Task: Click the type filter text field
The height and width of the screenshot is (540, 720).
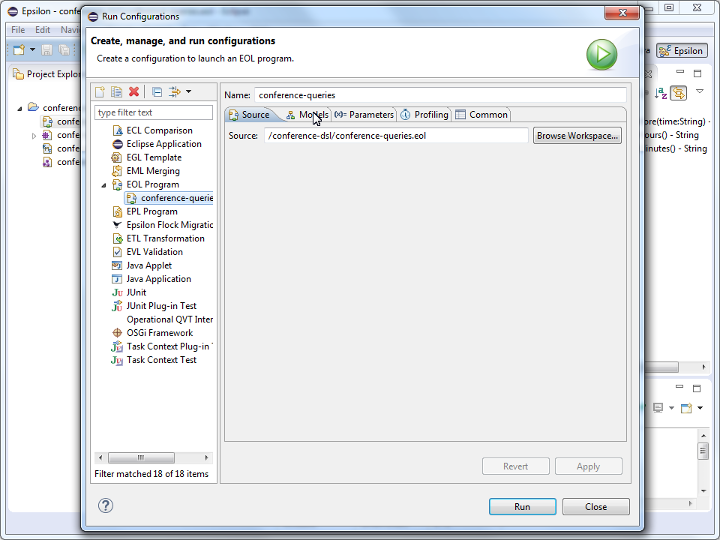Action: click(x=153, y=113)
